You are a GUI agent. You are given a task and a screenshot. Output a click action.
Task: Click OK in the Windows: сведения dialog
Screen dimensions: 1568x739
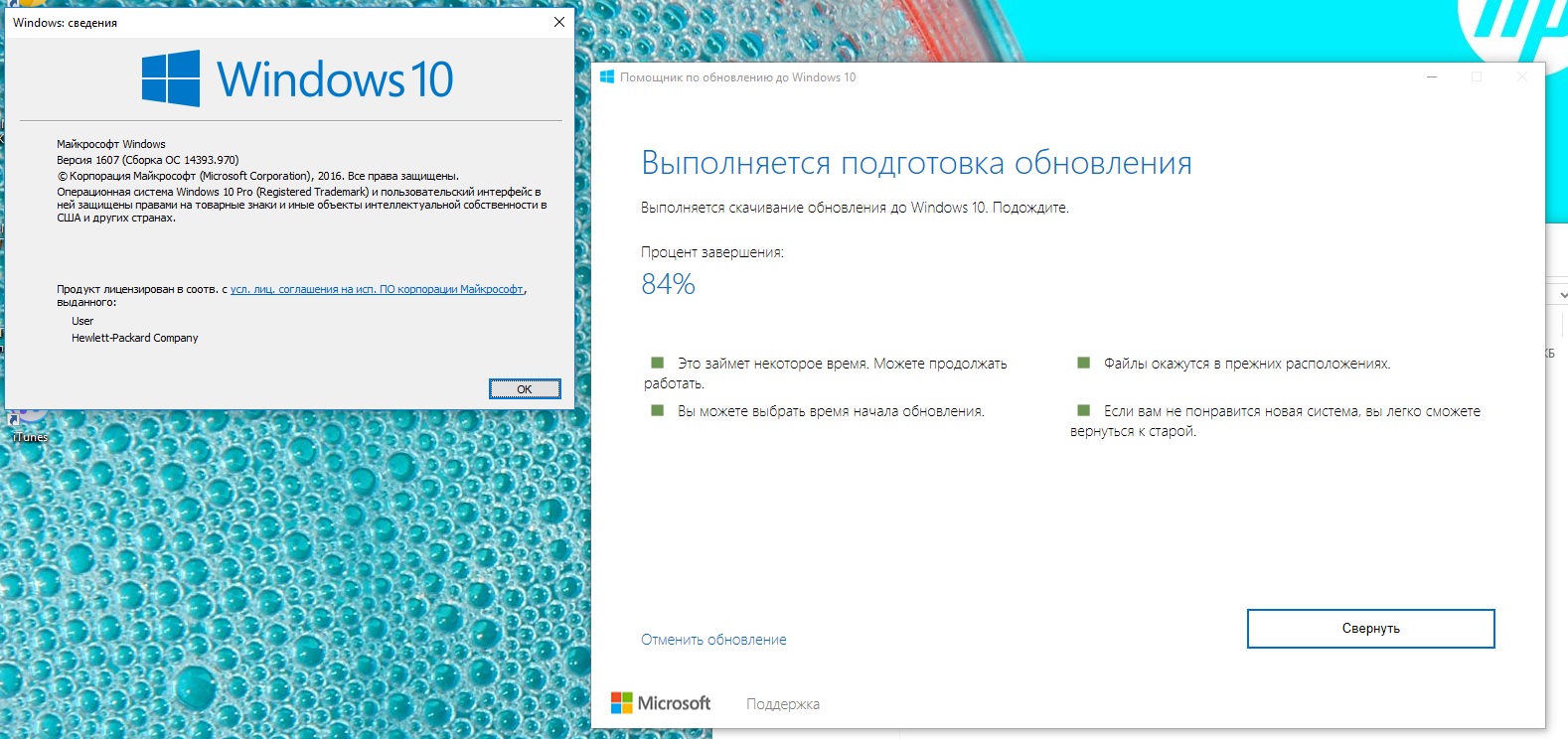pyautogui.click(x=525, y=389)
